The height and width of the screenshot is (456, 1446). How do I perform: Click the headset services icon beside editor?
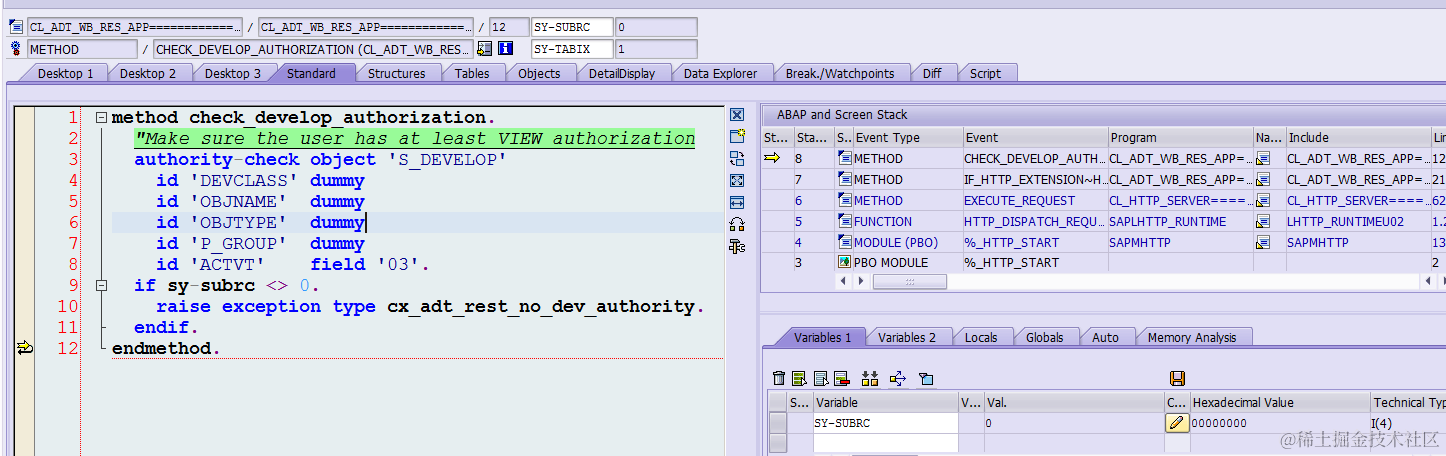pyautogui.click(x=737, y=224)
